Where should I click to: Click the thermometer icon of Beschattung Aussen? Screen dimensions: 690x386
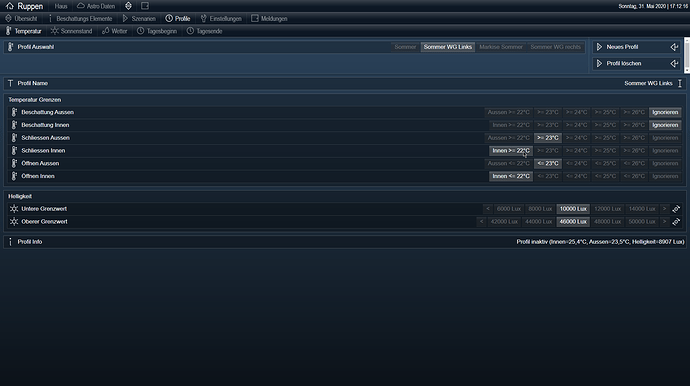tap(14, 112)
